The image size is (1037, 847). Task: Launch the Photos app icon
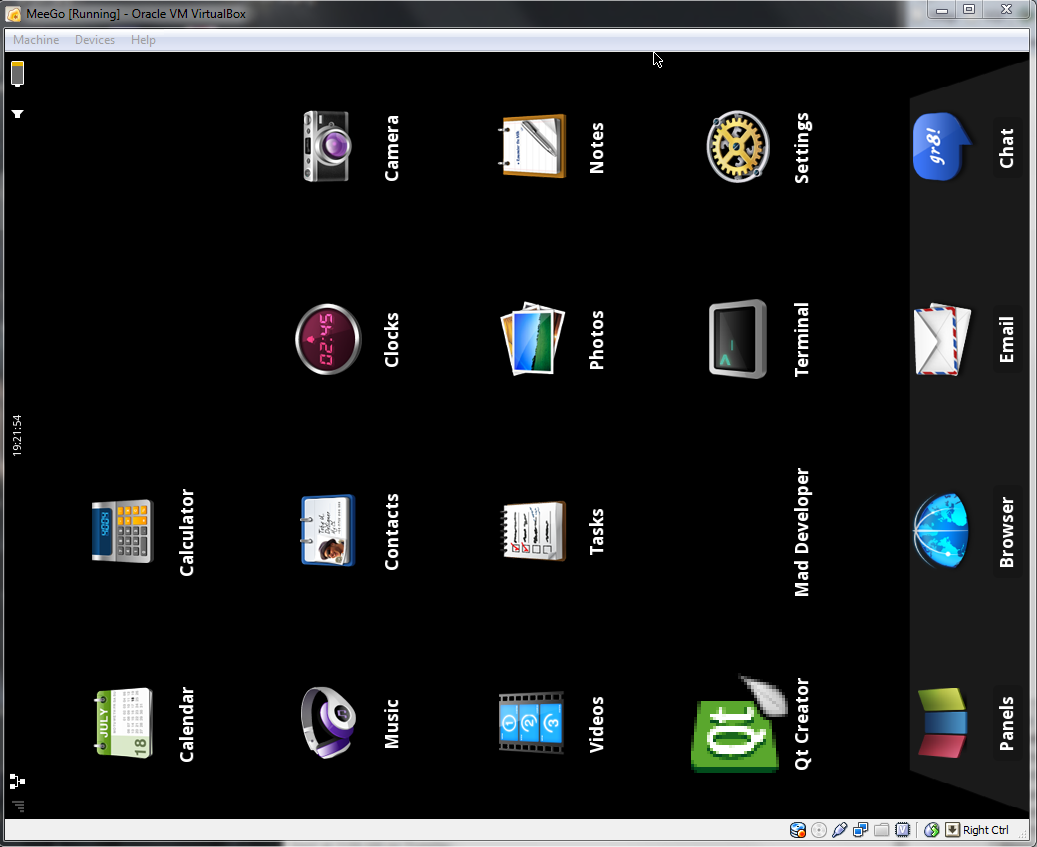coord(532,339)
